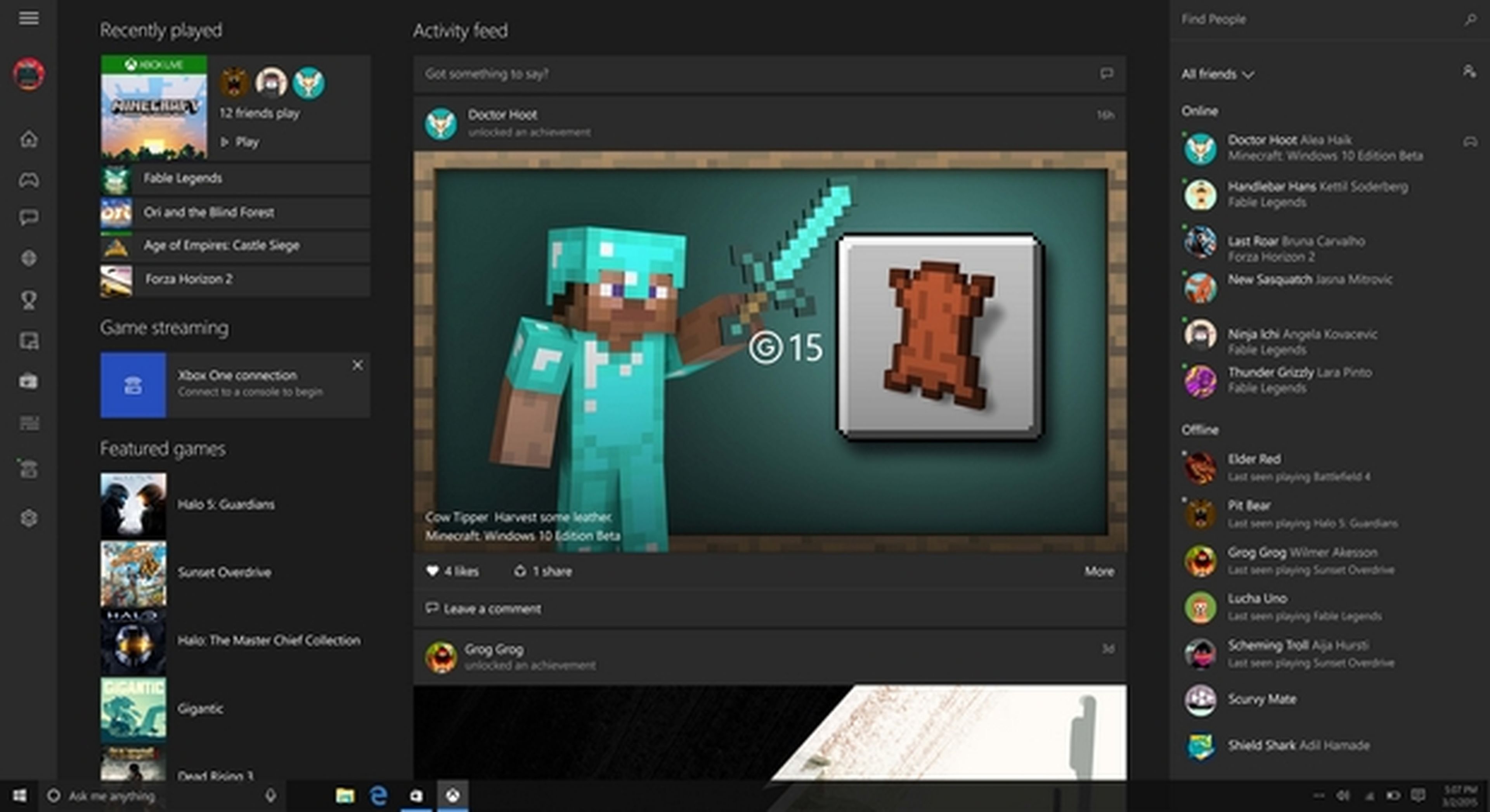Click the Cortana microphone icon

click(270, 796)
